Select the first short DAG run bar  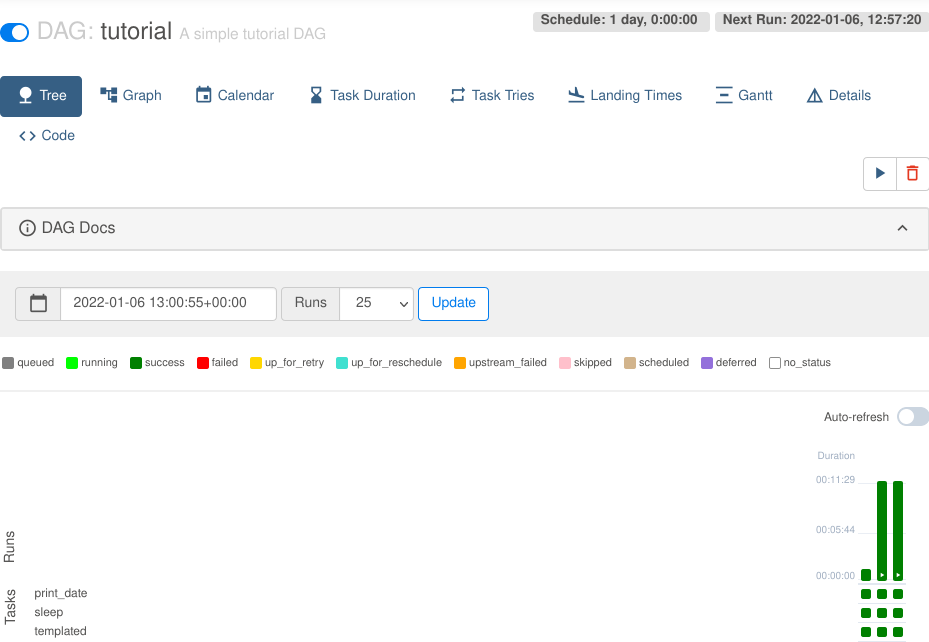tap(866, 574)
